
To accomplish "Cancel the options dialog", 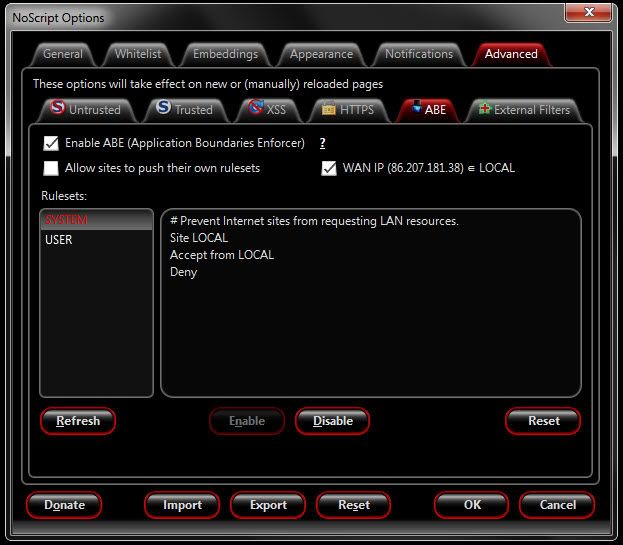I will tap(557, 505).
